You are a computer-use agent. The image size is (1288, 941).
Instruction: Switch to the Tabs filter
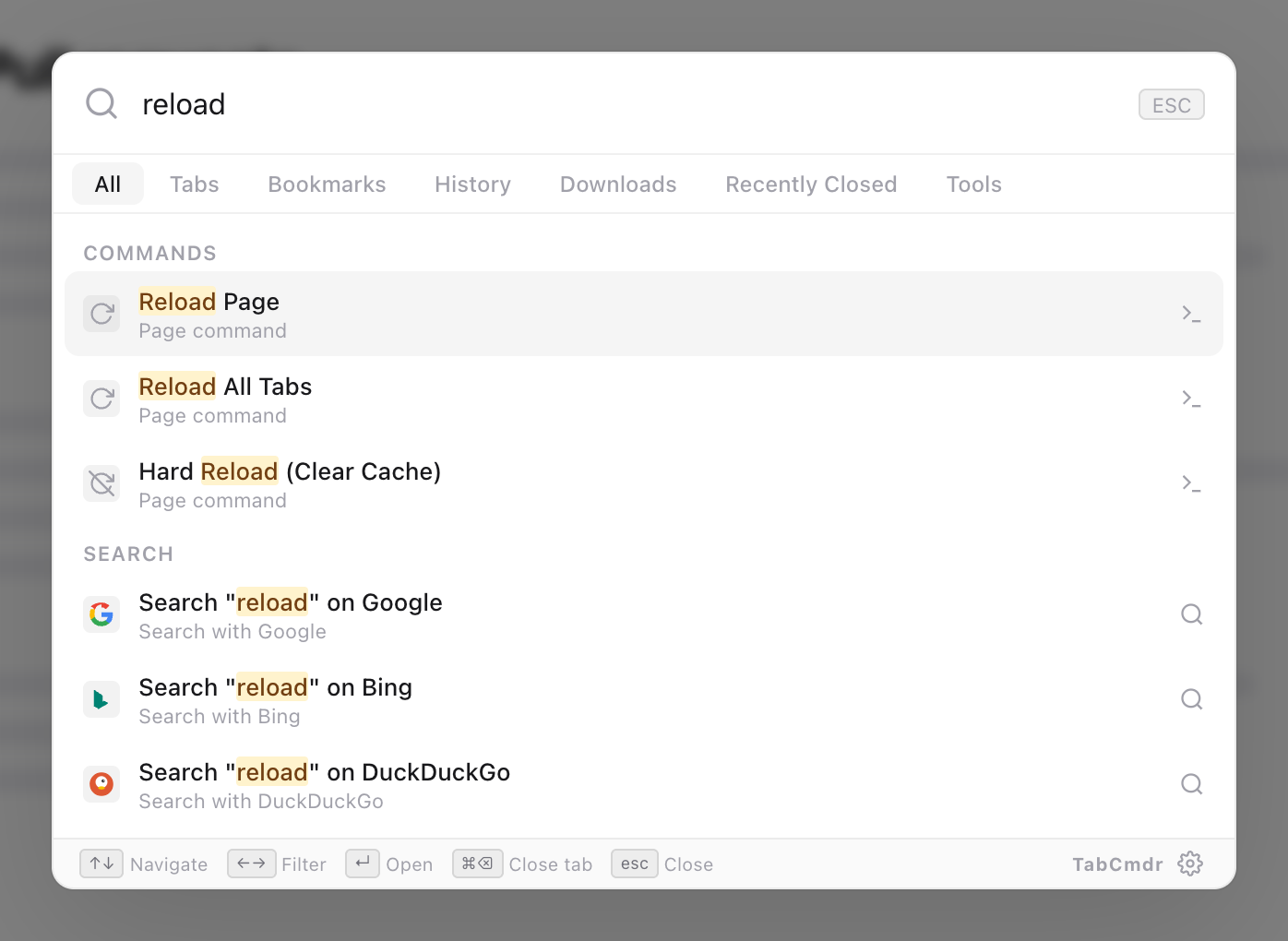[x=195, y=184]
